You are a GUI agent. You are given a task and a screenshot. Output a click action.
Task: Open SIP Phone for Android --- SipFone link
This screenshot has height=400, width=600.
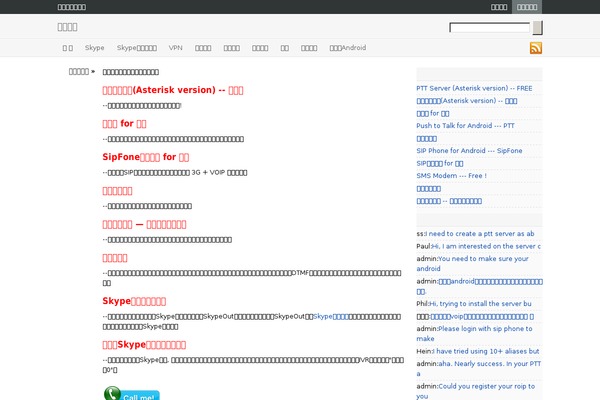point(469,150)
